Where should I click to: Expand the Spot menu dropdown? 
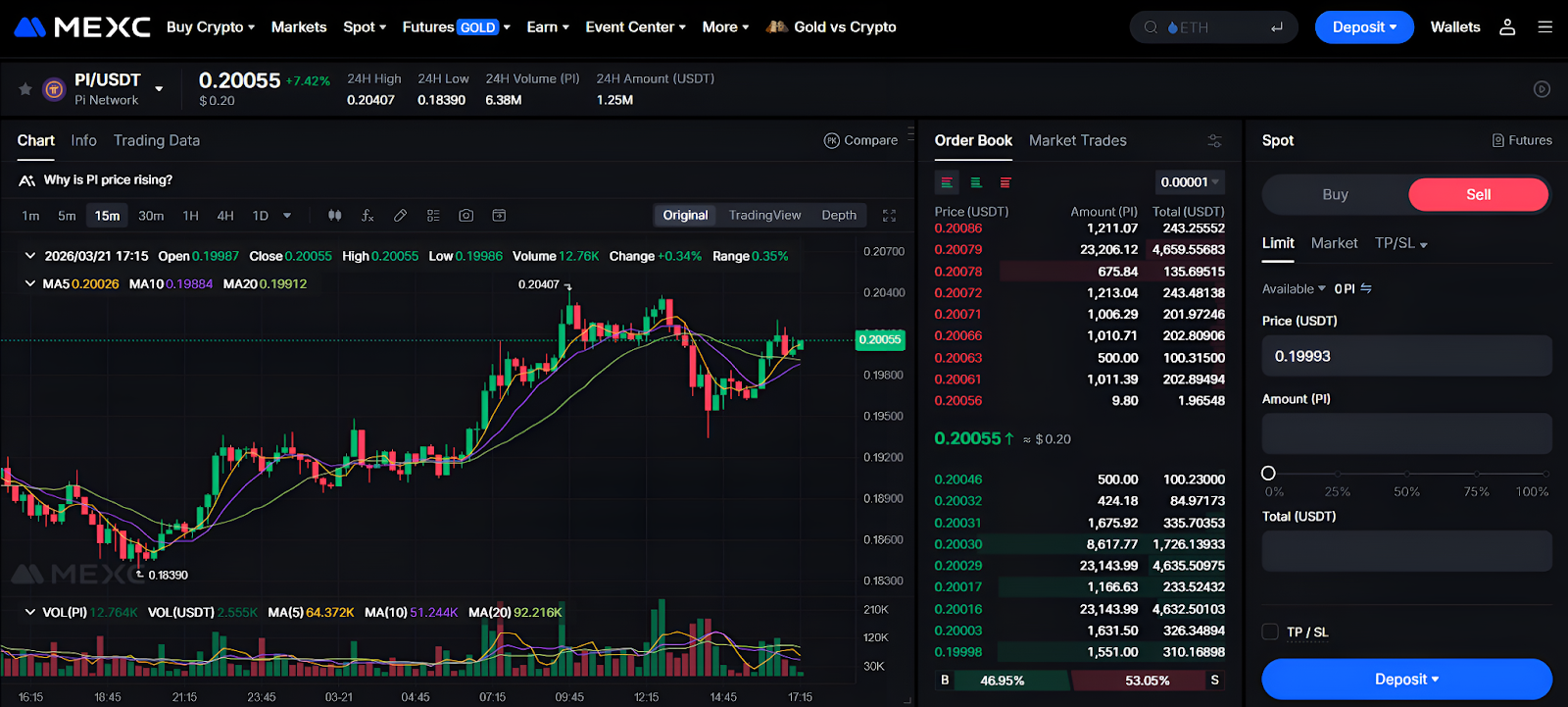(365, 26)
